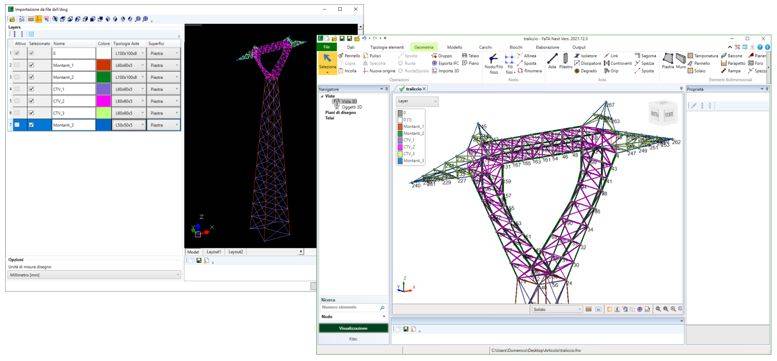Switch to Layout1 tab in DWG preview

214,252
